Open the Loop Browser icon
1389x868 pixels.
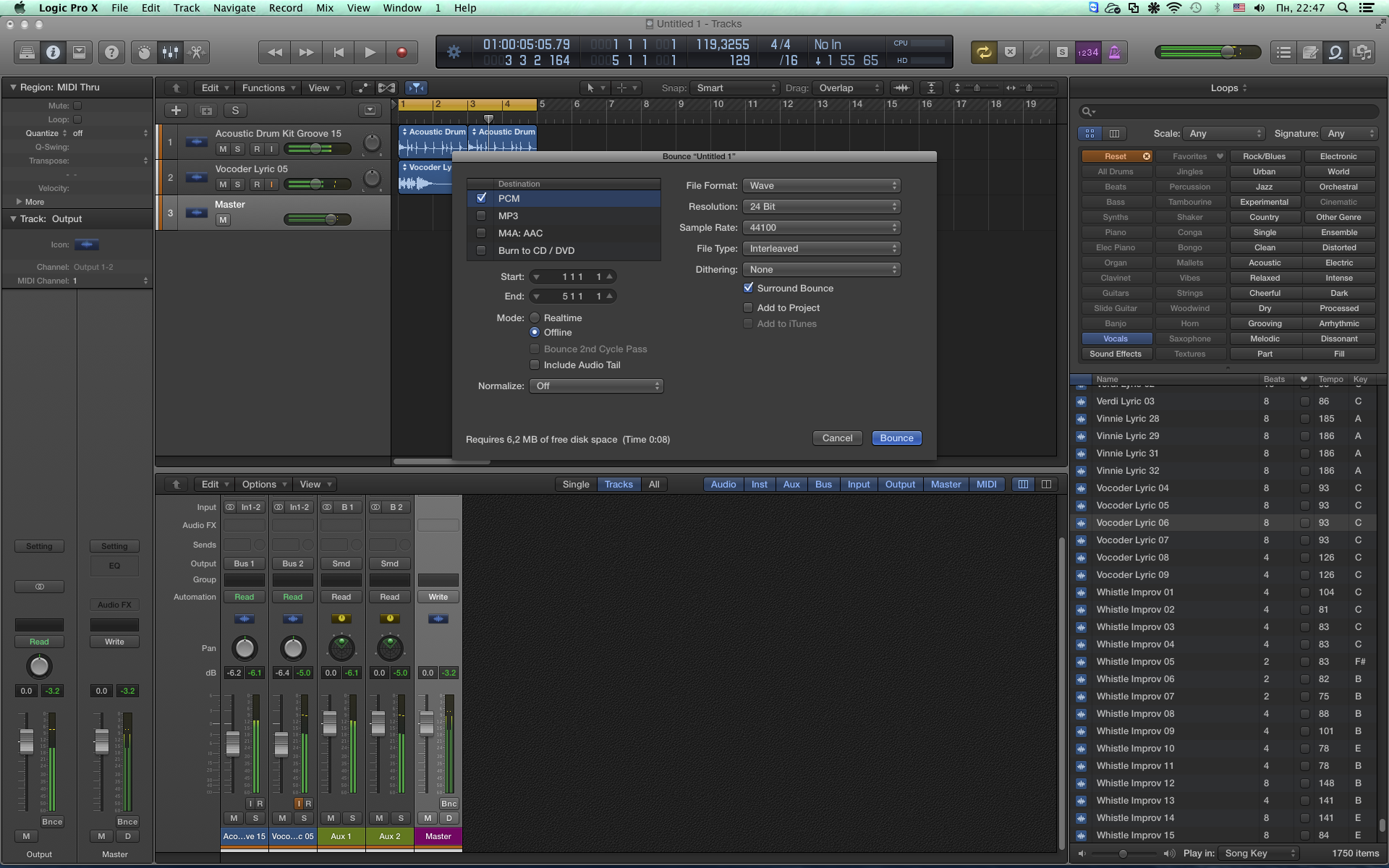1335,52
